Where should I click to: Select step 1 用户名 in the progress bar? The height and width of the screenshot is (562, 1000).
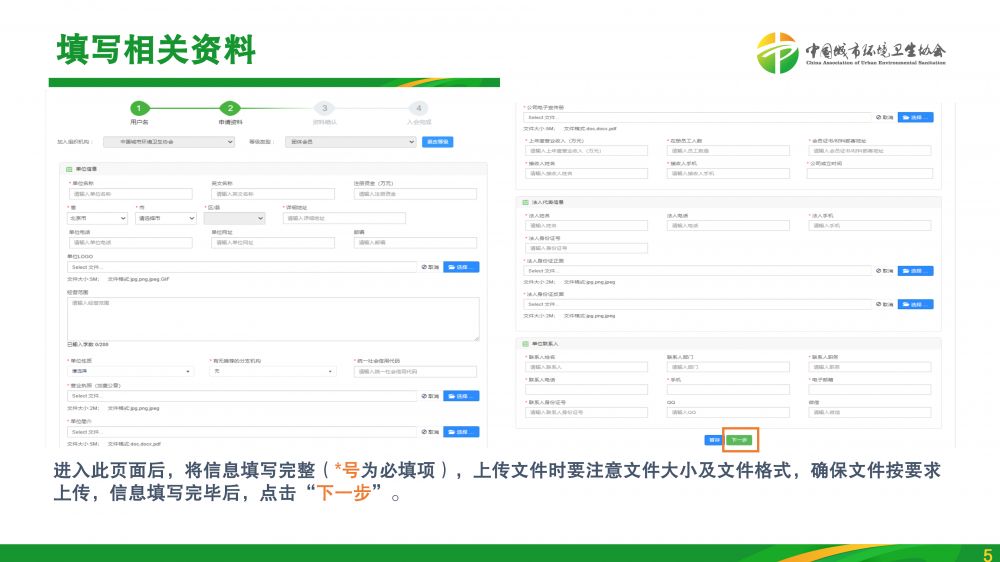pos(139,108)
